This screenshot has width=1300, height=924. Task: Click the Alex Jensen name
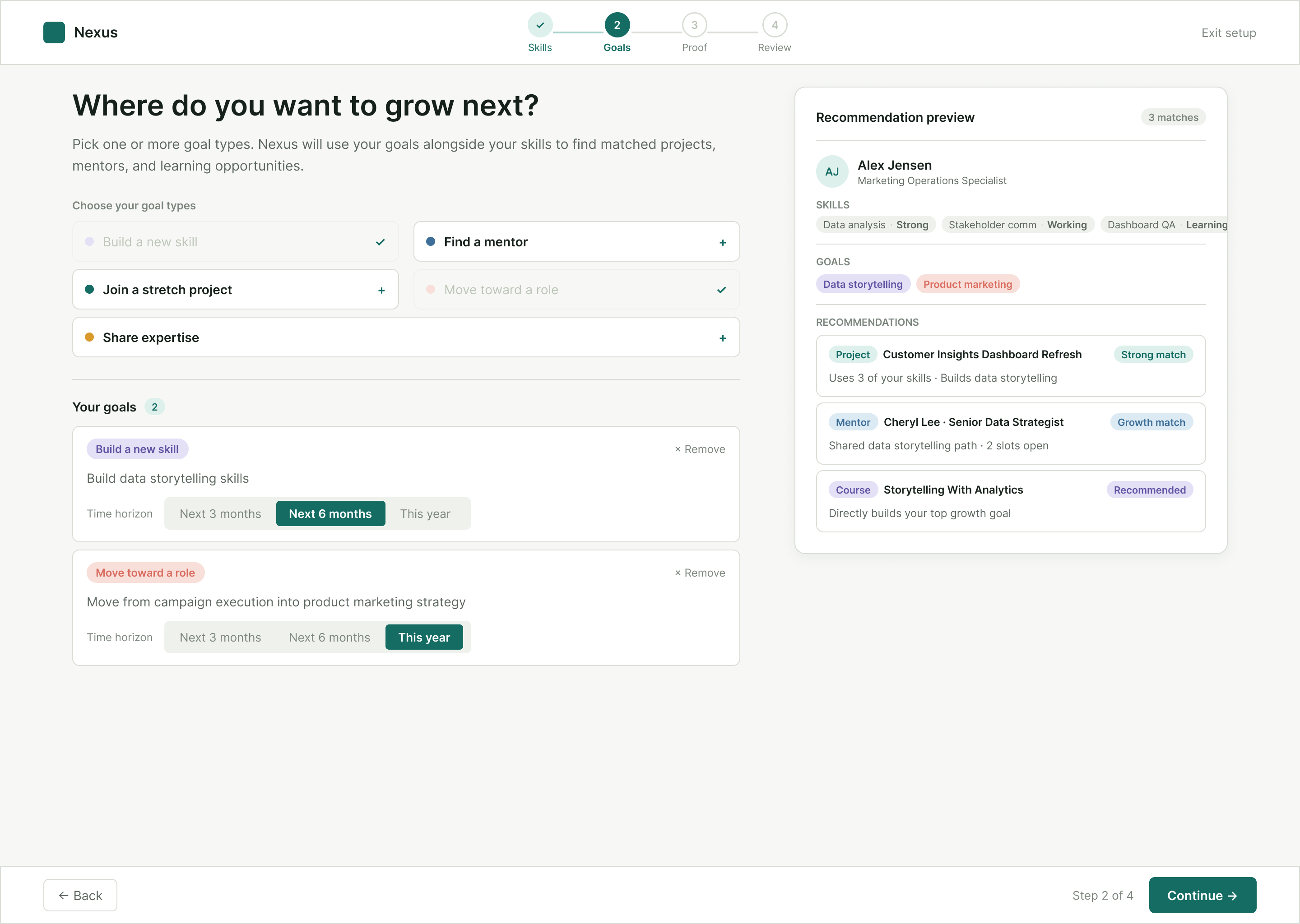click(894, 165)
